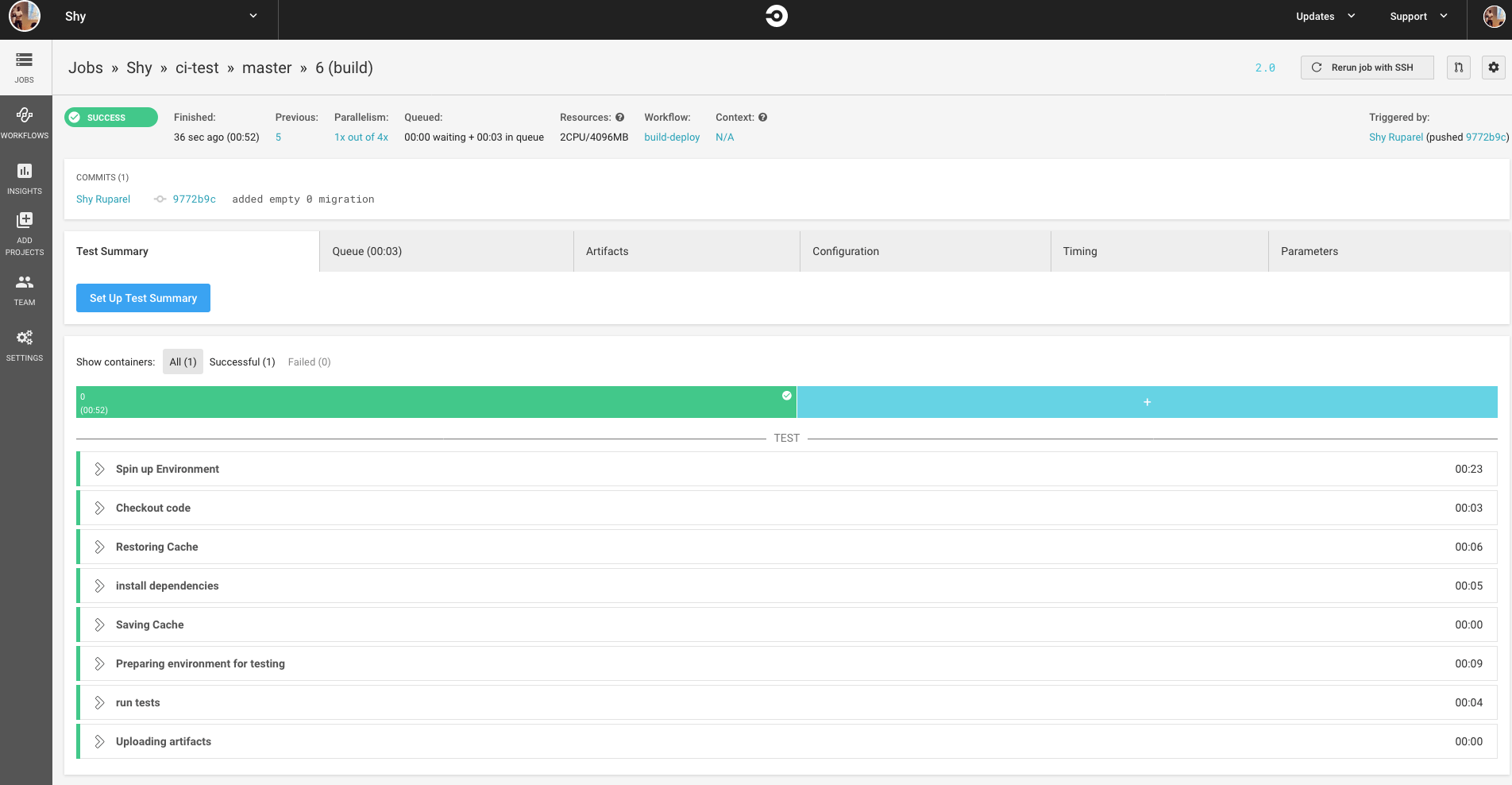1512x785 pixels.
Task: Open the Team sidebar icon
Action: (x=25, y=290)
